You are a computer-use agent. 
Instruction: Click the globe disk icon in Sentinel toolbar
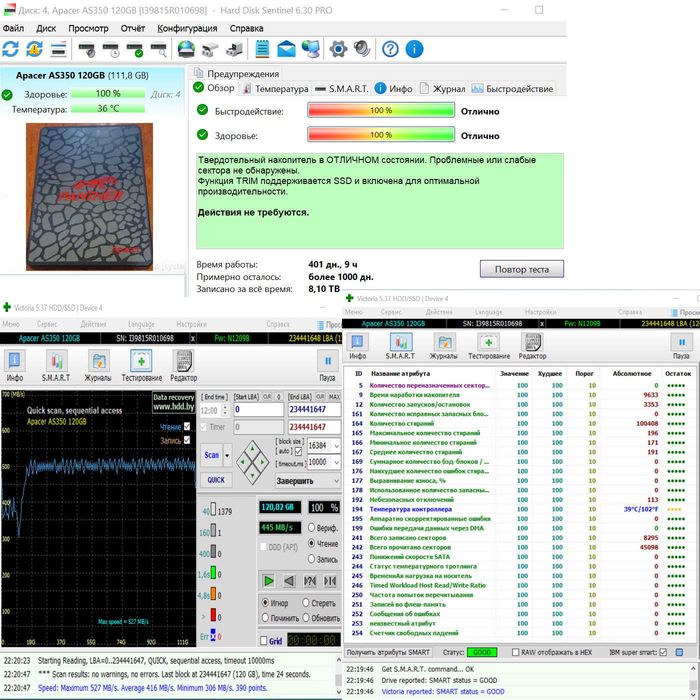pyautogui.click(x=186, y=49)
